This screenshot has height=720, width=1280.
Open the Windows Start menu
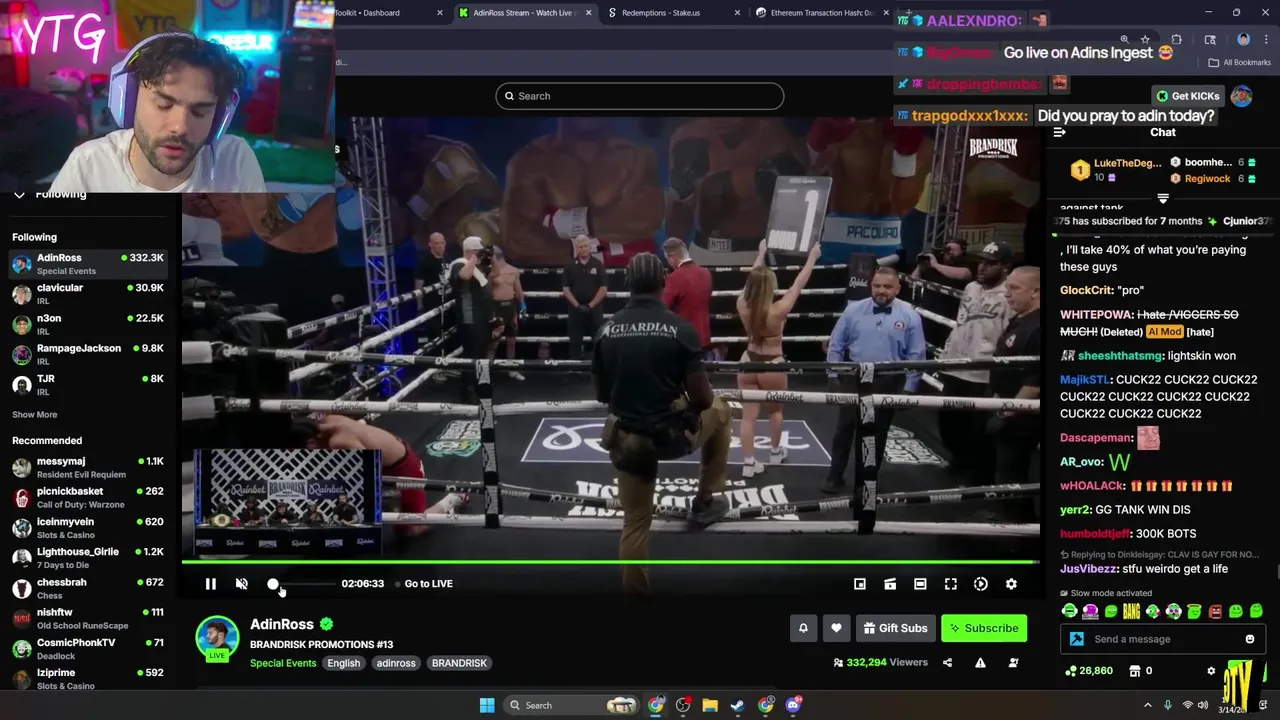point(487,705)
